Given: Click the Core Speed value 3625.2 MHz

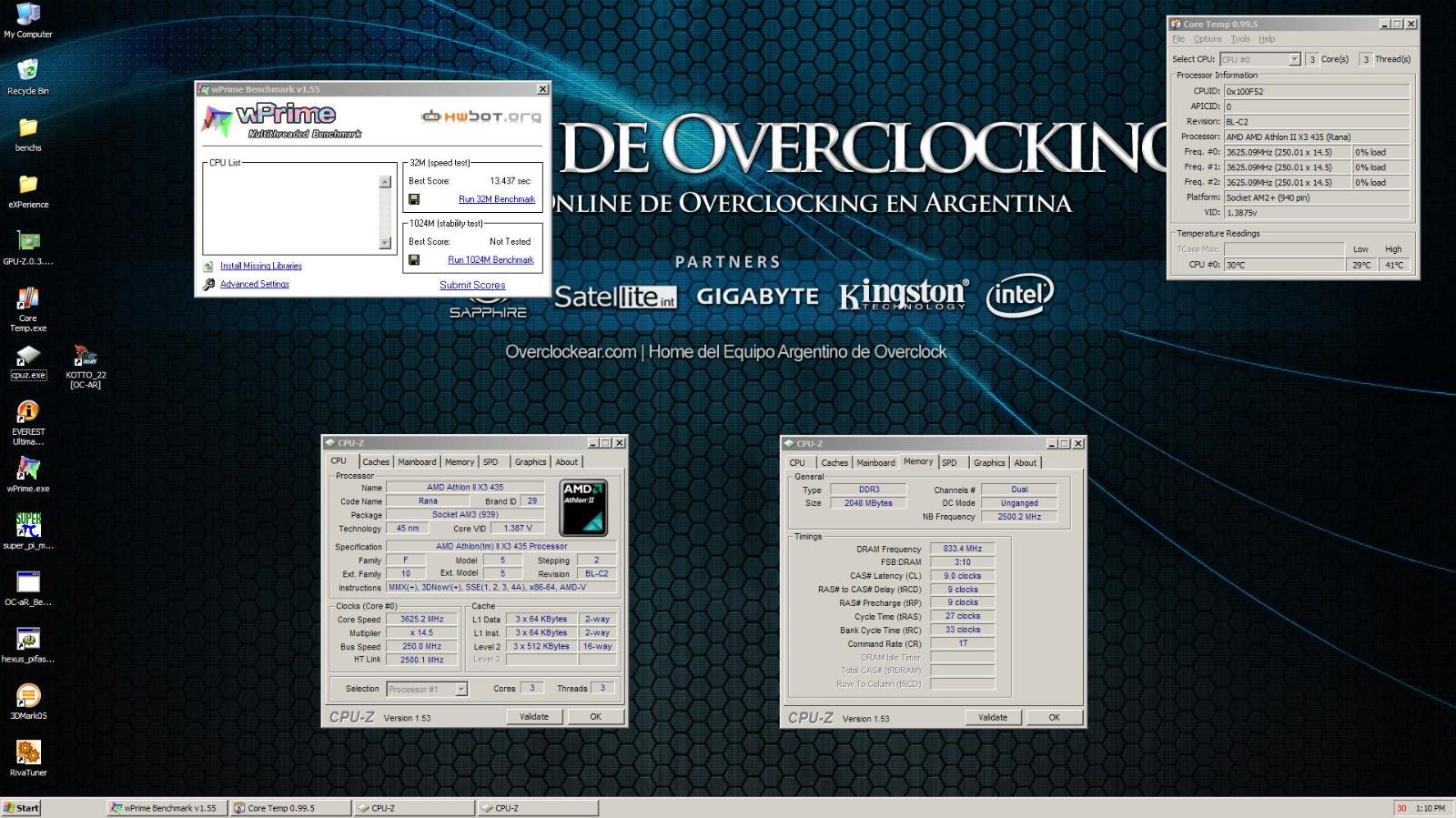Looking at the screenshot, I should [x=422, y=620].
